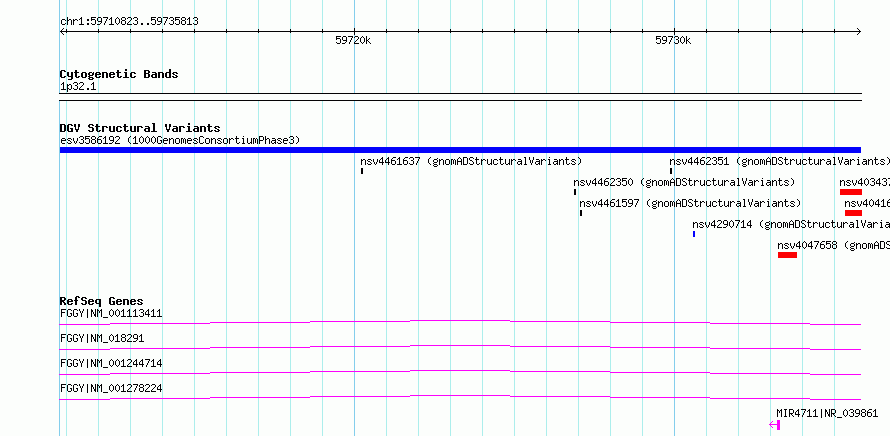890x436 pixels.
Task: Click the chr1:59710823..59735813 coordinates text
Action: [129, 22]
